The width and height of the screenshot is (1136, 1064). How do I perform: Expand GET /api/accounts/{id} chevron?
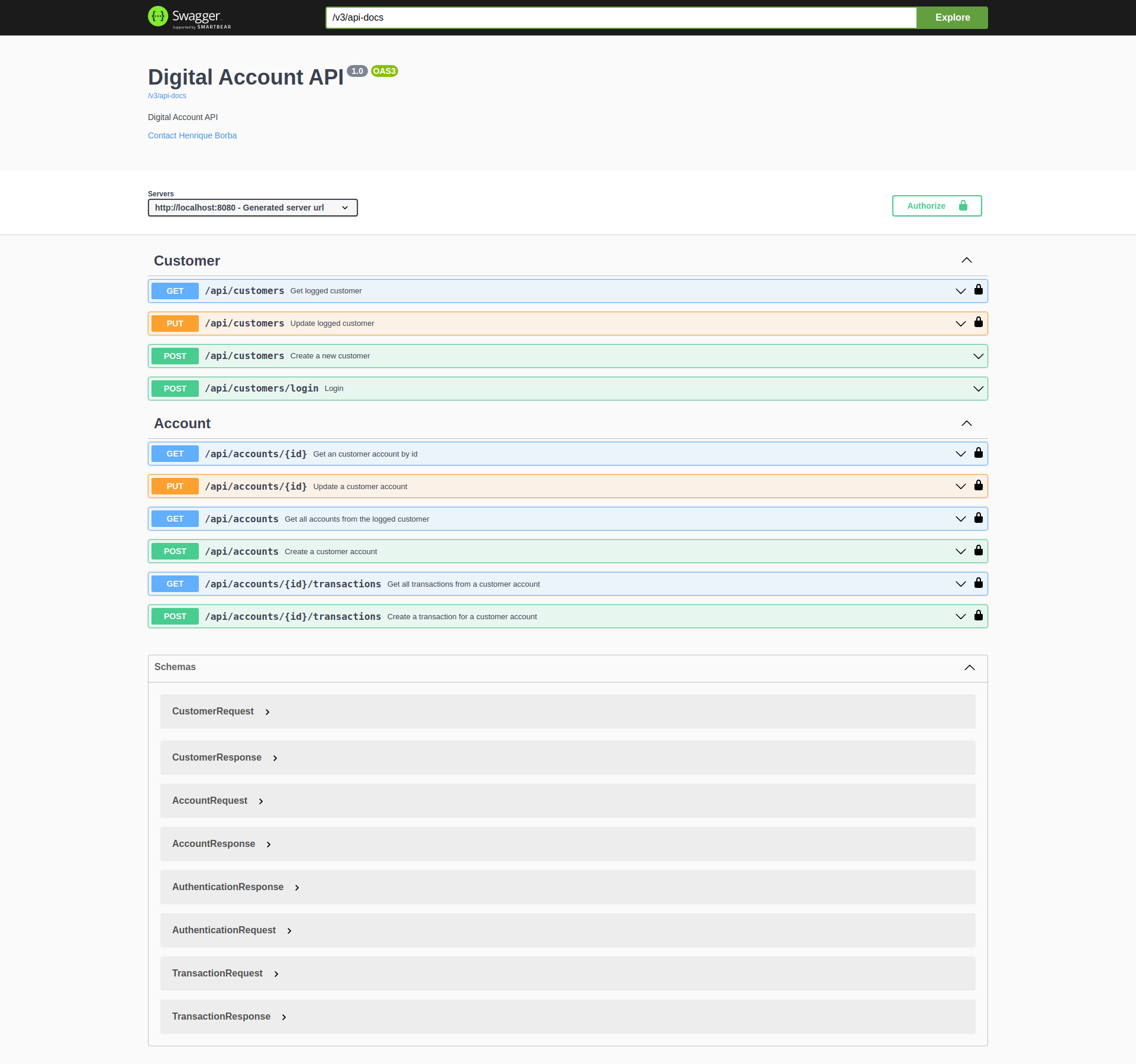[x=961, y=454]
